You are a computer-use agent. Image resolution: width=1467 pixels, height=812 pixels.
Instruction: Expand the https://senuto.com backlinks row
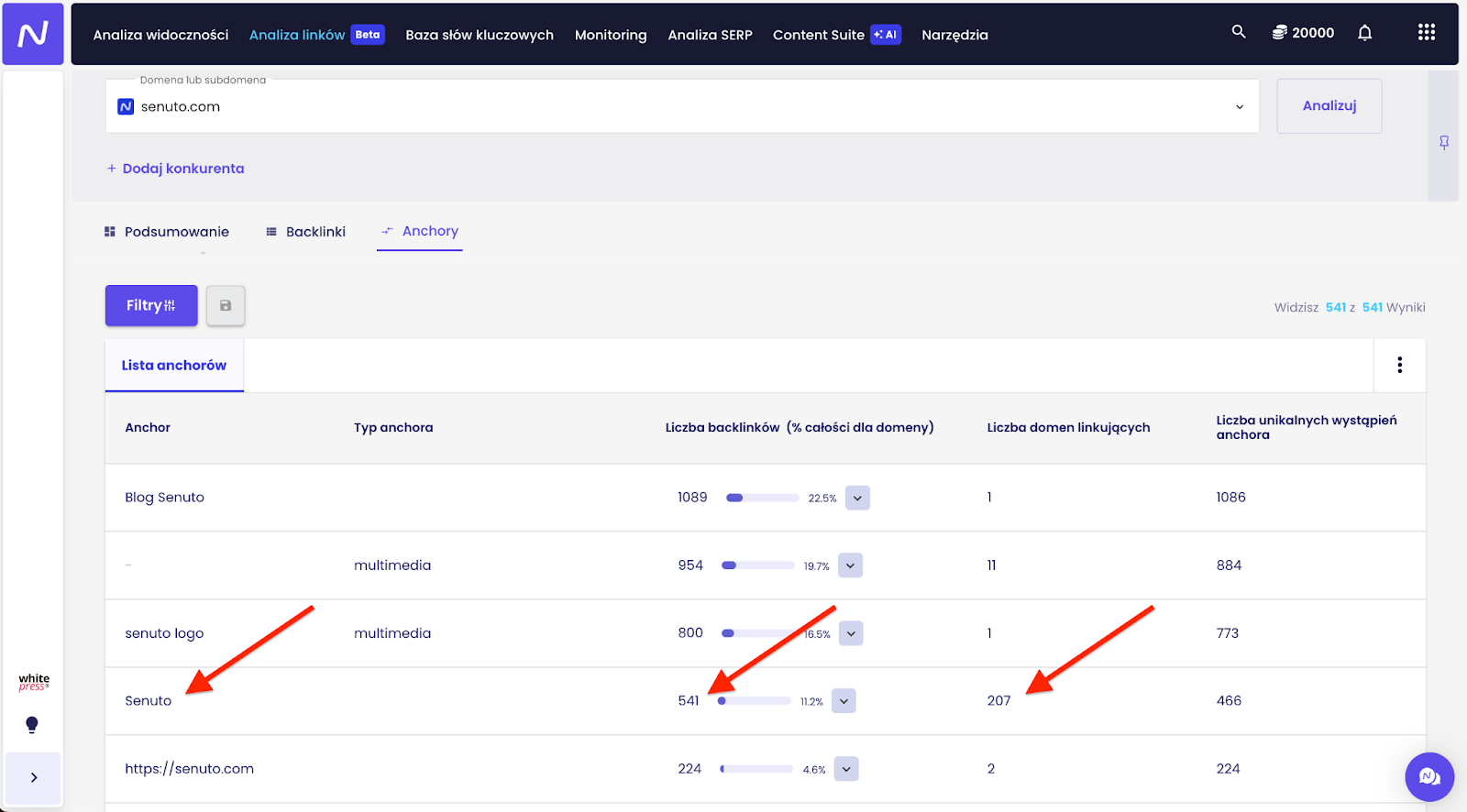point(846,769)
